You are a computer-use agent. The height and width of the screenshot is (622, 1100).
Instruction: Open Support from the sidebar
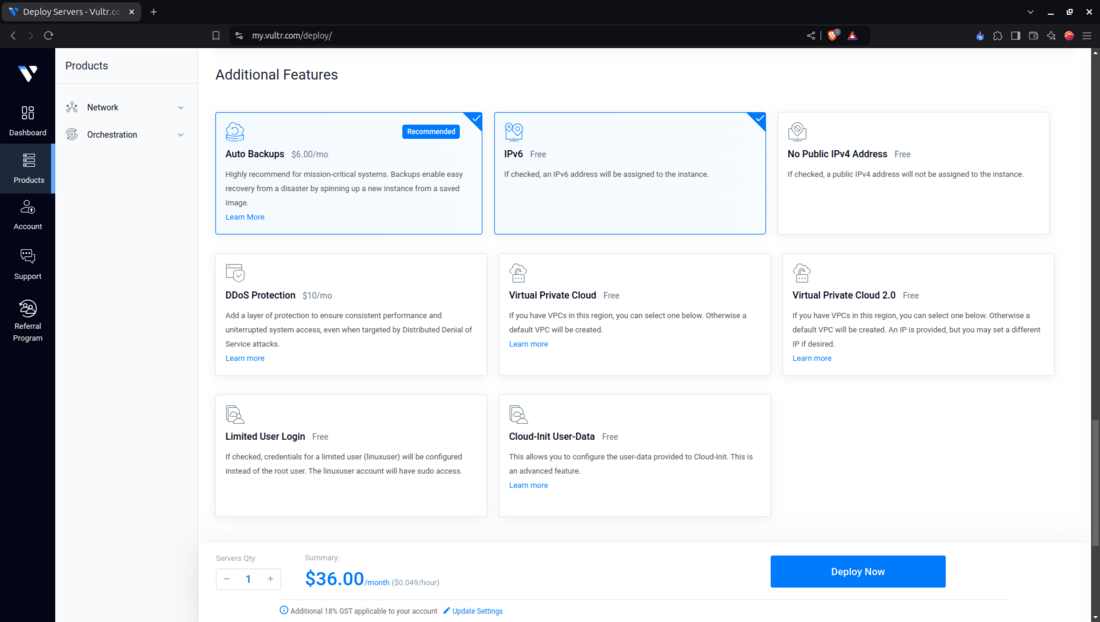click(x=27, y=264)
